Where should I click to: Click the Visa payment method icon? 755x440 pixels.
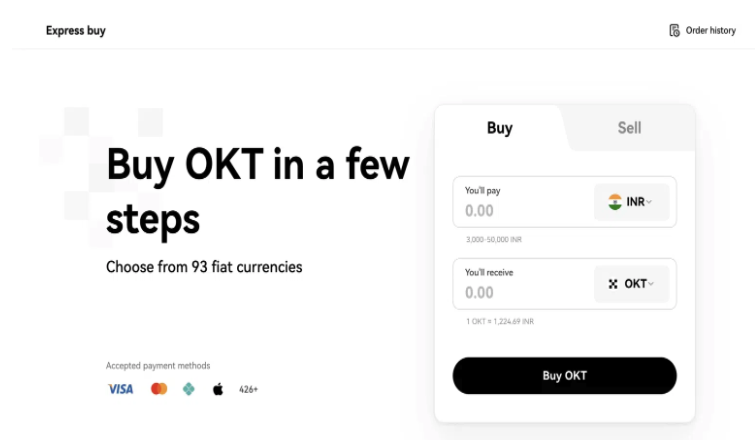pos(120,389)
